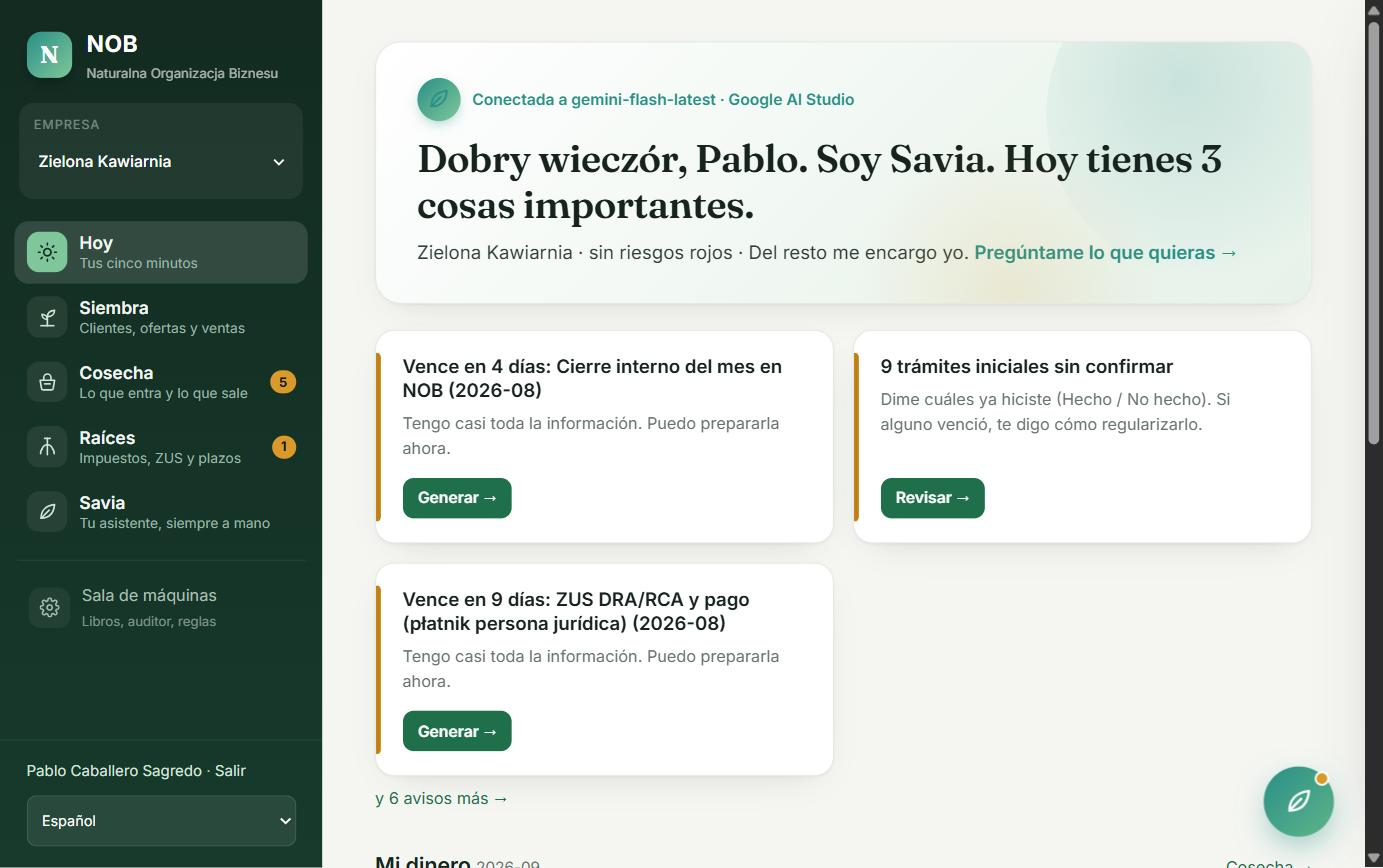Viewport: 1383px width, 868px height.
Task: Open the Español language selector
Action: pos(161,821)
